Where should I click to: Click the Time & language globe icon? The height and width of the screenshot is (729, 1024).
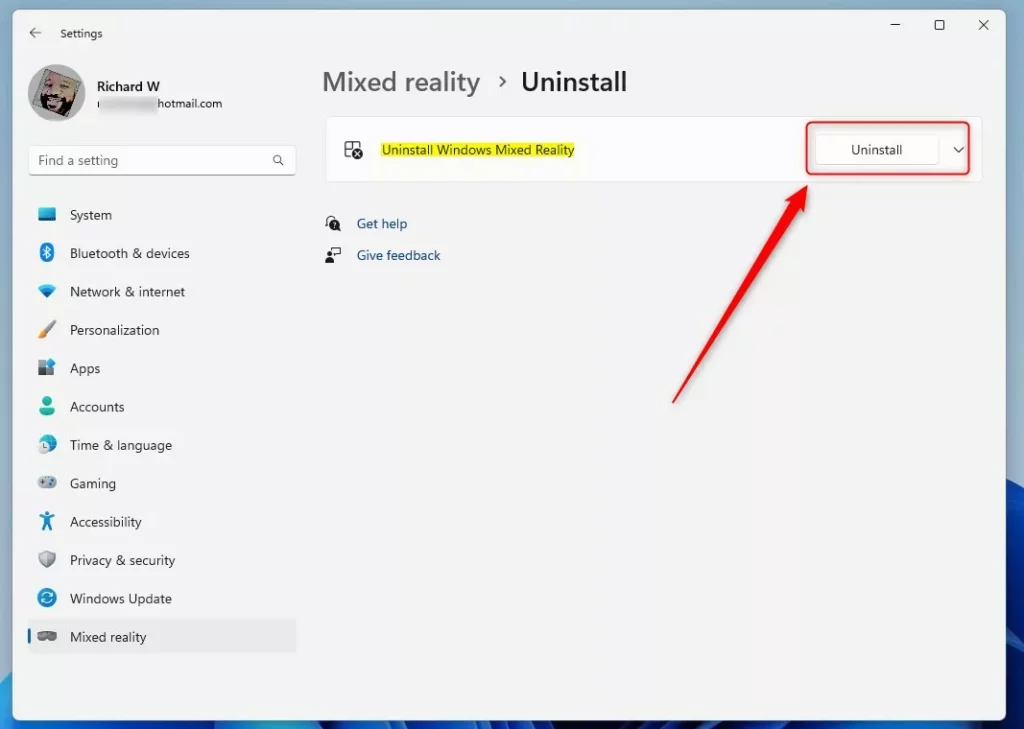(x=47, y=445)
